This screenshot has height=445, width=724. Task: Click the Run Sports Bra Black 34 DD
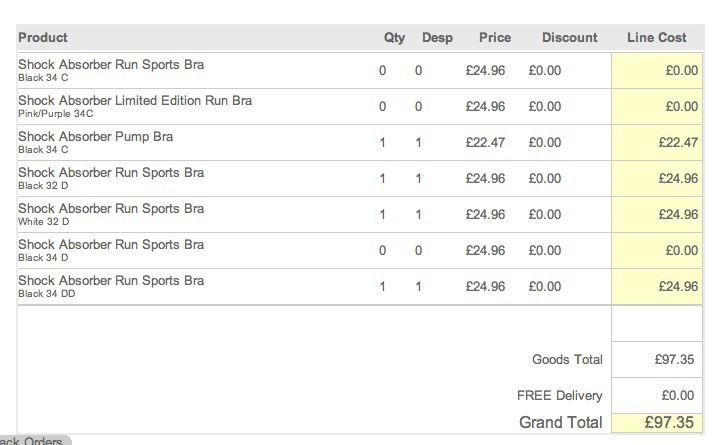pyautogui.click(x=111, y=281)
